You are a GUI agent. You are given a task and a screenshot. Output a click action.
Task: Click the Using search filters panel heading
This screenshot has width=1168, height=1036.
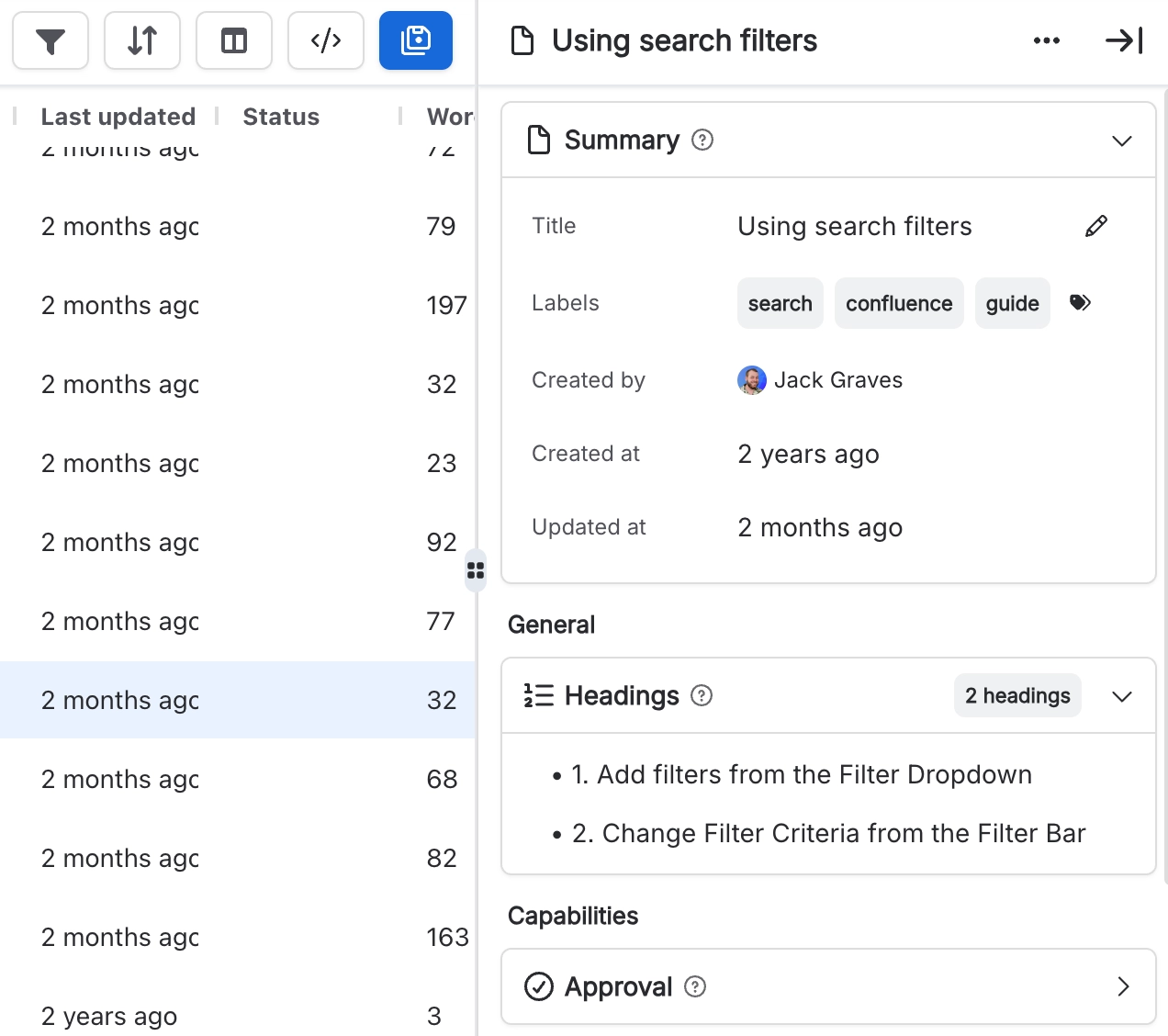(x=684, y=40)
